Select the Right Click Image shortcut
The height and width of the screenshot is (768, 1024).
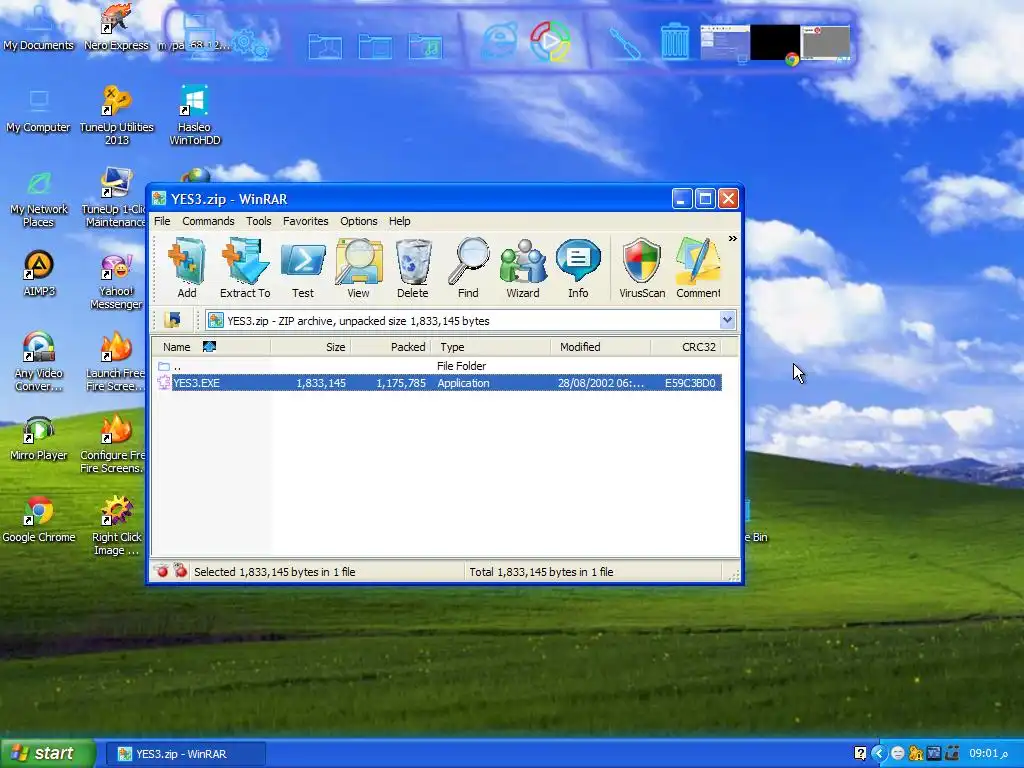click(x=116, y=526)
